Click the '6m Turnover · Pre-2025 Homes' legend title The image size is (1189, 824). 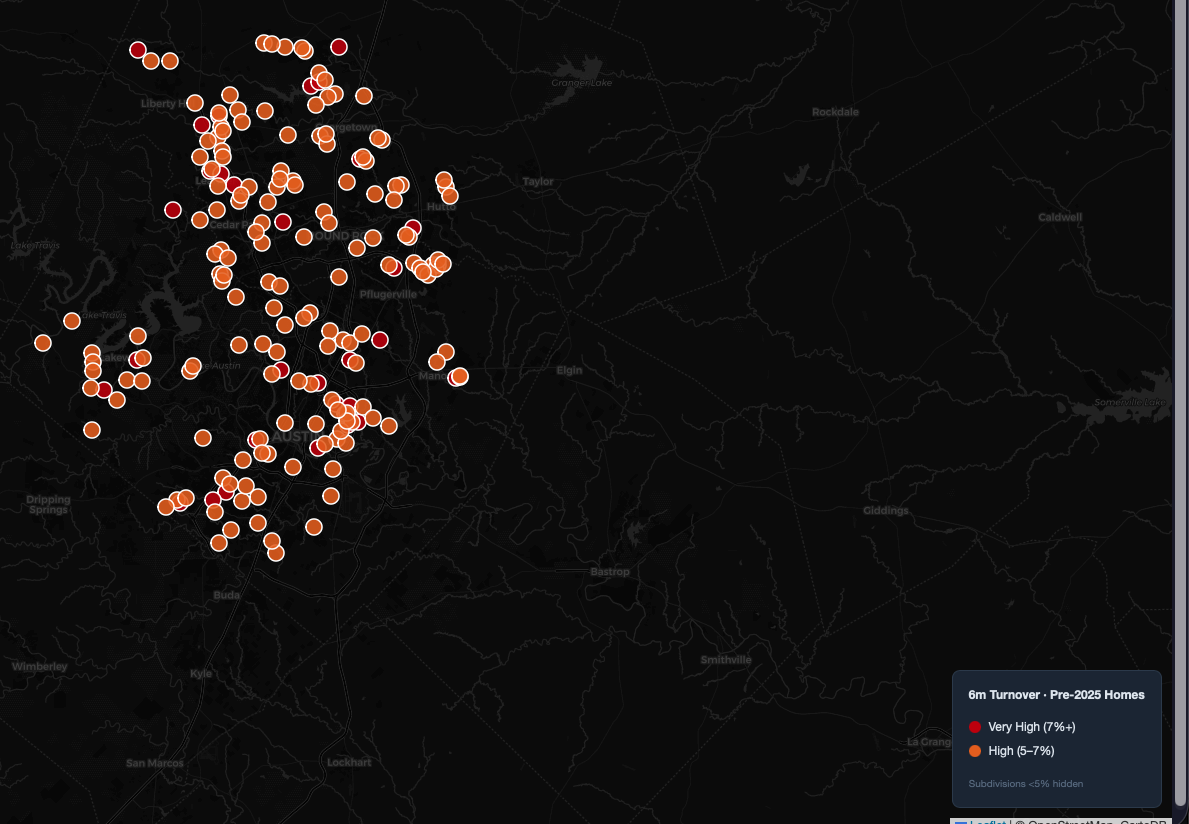[1056, 695]
